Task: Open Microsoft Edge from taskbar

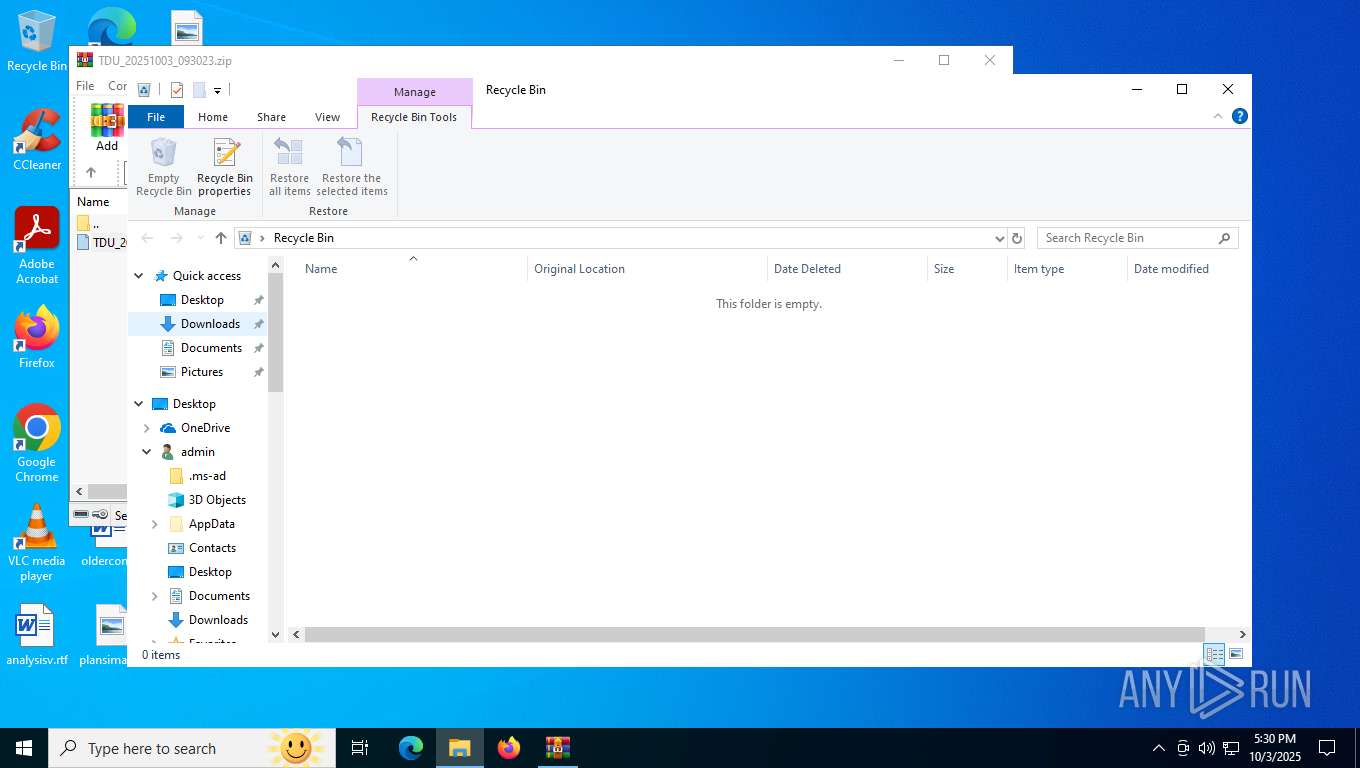Action: pos(411,748)
